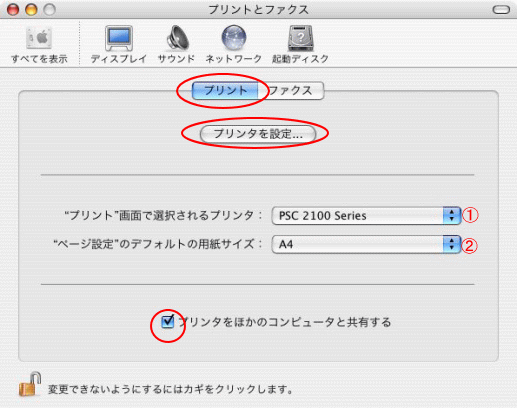This screenshot has width=517, height=408.
Task: Switch to the ファクス tab
Action: pos(290,91)
